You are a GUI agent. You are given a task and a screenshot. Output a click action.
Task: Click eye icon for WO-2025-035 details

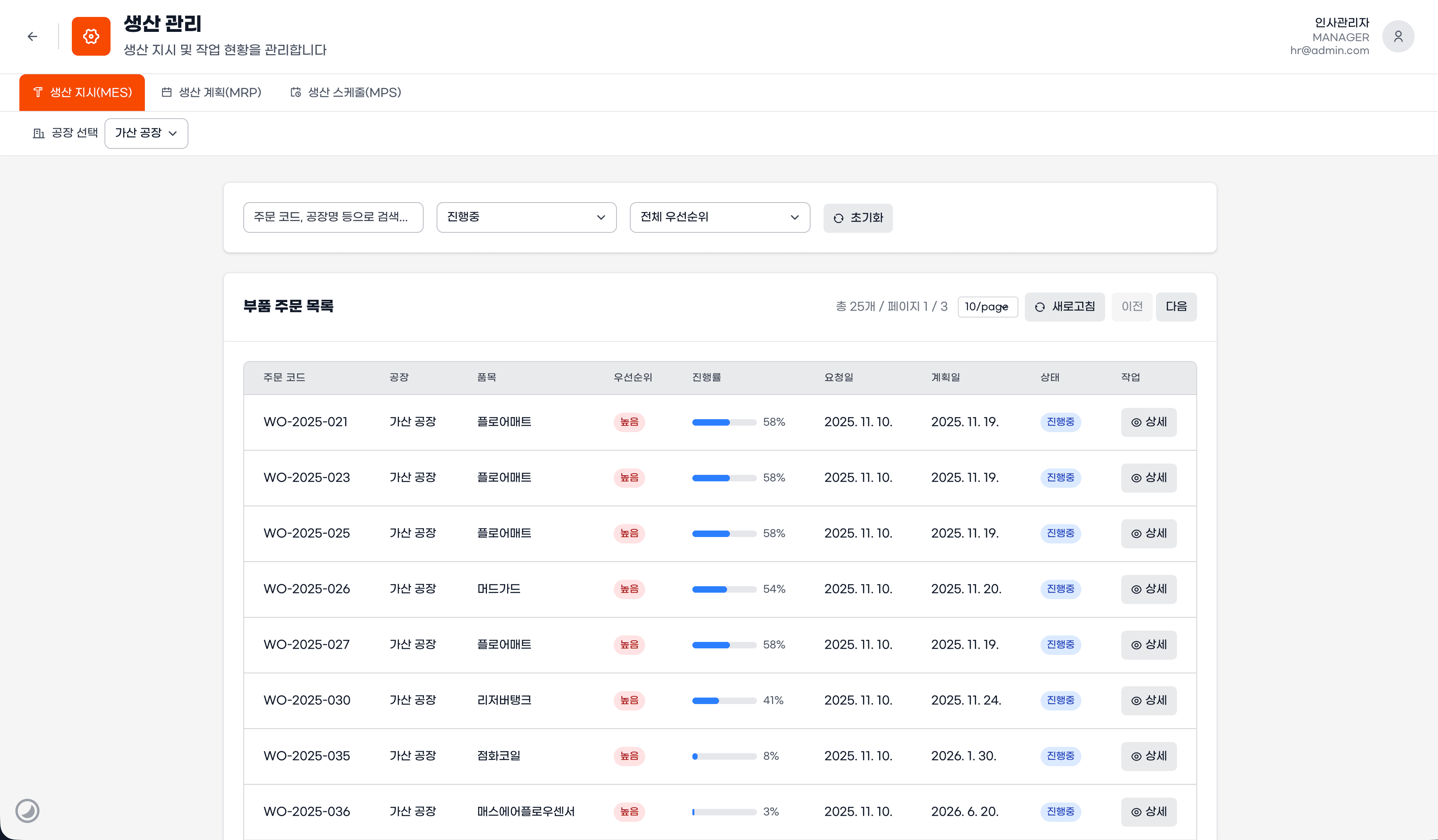[1136, 756]
